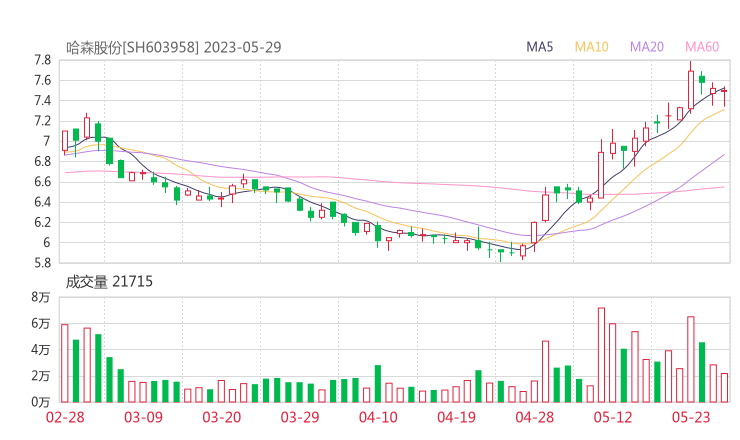The image size is (740, 440).
Task: Click the MA20 legend label
Action: click(647, 47)
